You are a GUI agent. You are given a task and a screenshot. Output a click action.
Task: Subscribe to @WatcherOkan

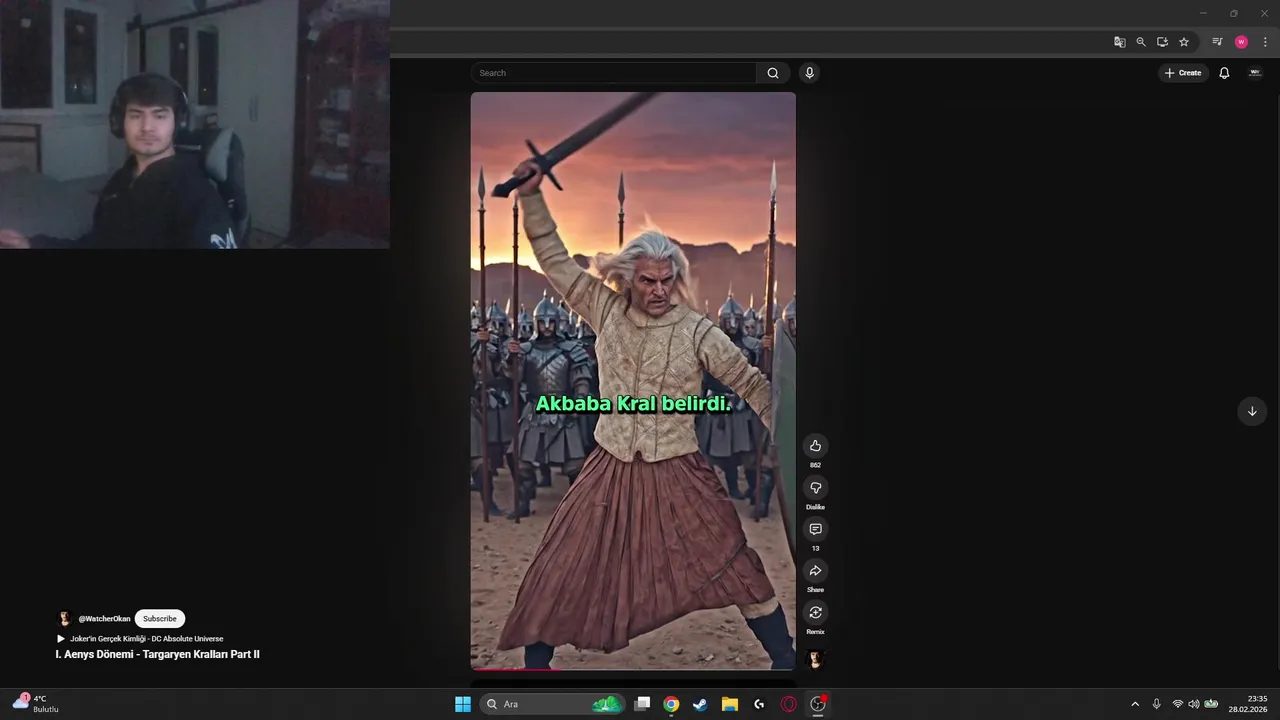pos(160,619)
